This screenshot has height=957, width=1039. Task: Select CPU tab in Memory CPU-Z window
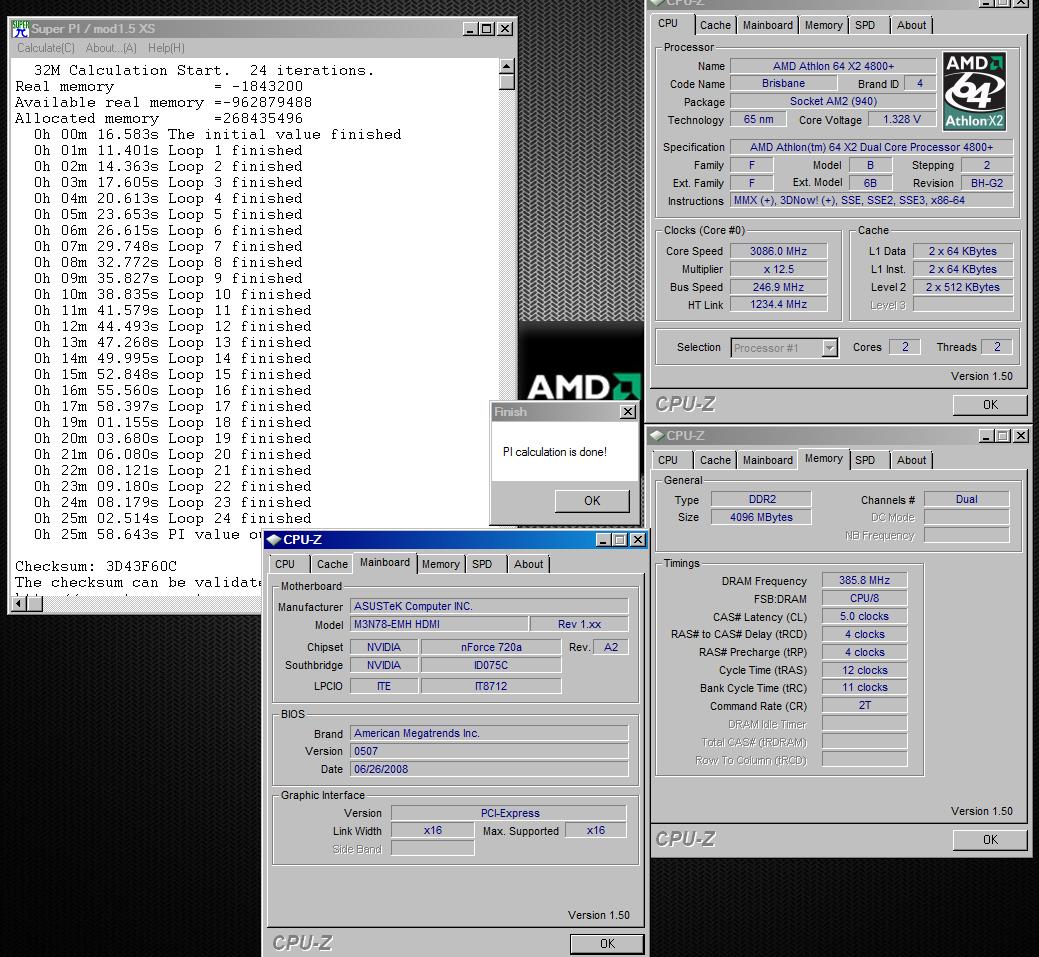click(668, 460)
